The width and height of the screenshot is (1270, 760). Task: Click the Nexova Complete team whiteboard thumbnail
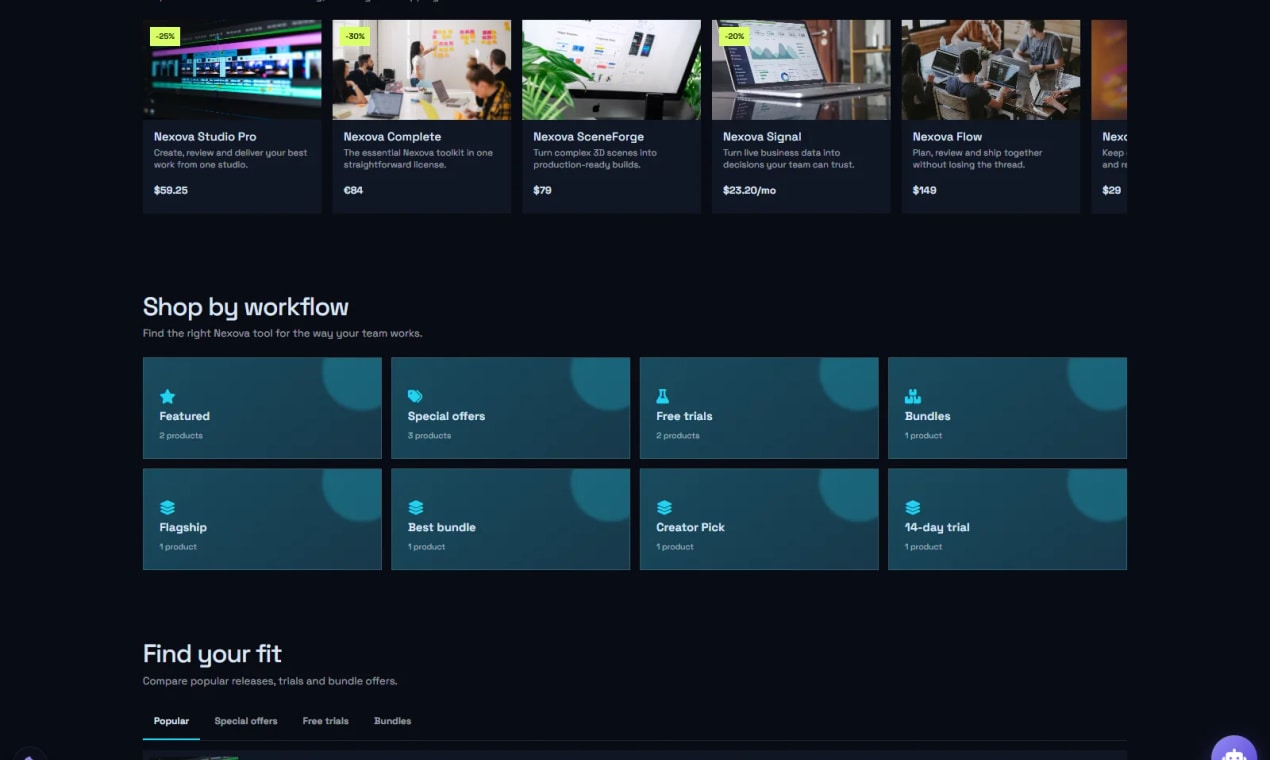pyautogui.click(x=422, y=70)
